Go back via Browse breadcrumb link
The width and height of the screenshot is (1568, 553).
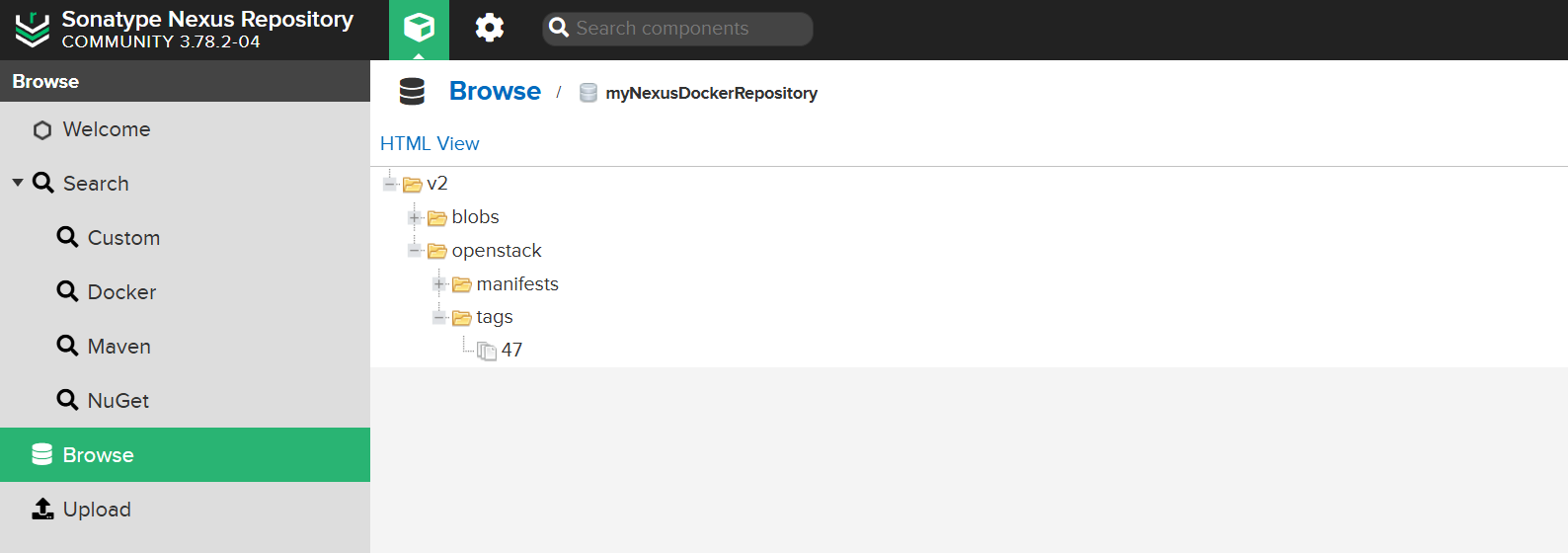[495, 91]
